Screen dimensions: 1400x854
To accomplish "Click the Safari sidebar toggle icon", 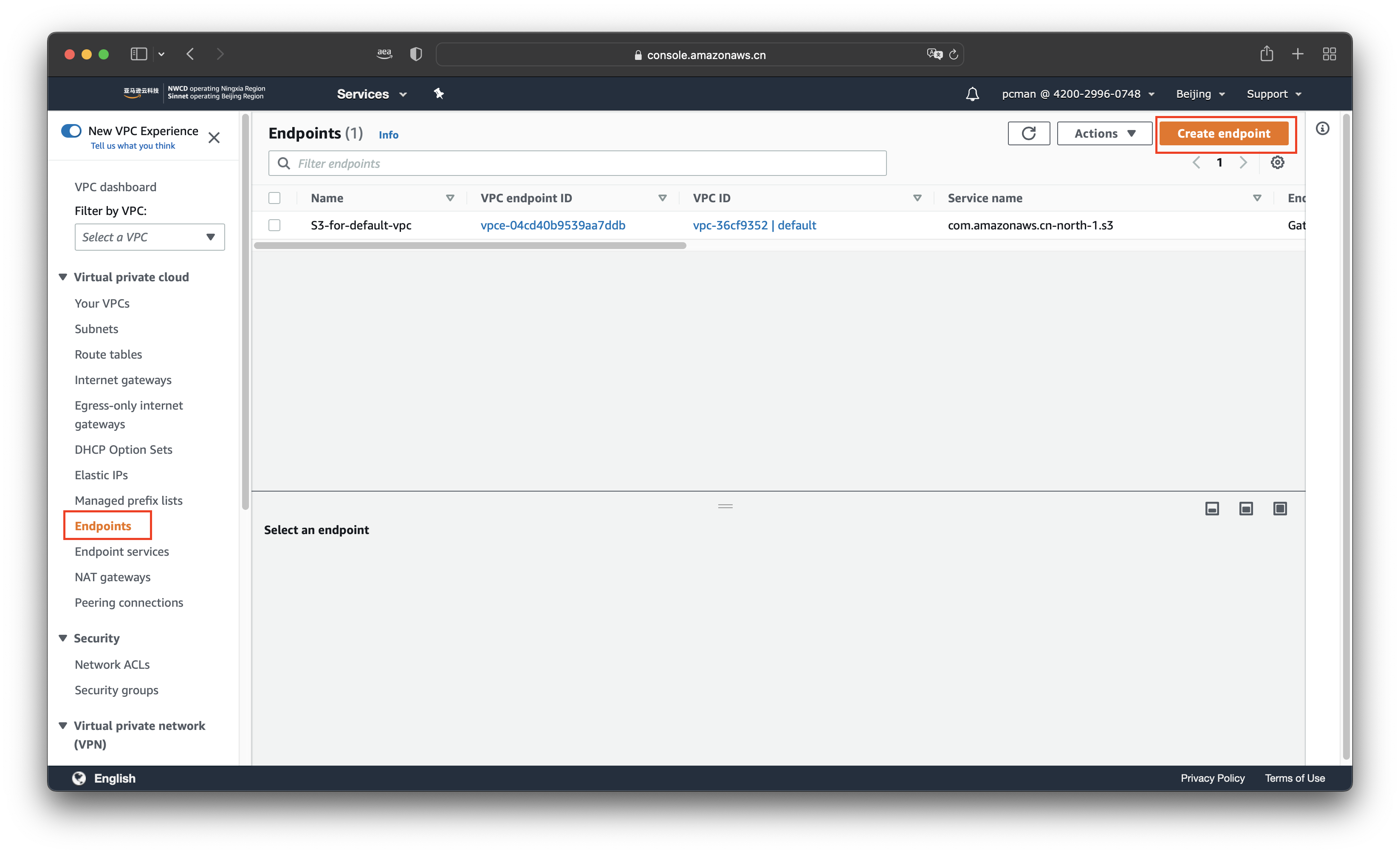I will [138, 54].
